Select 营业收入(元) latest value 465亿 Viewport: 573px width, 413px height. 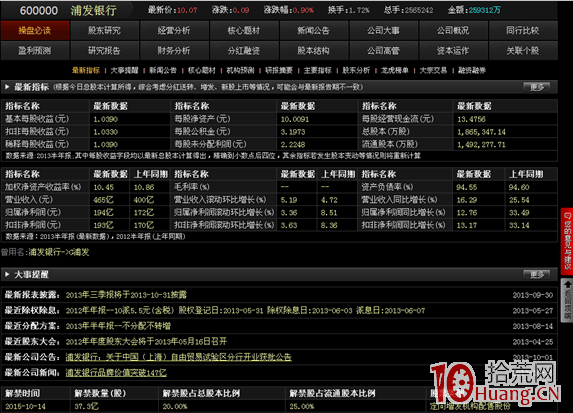coord(103,200)
